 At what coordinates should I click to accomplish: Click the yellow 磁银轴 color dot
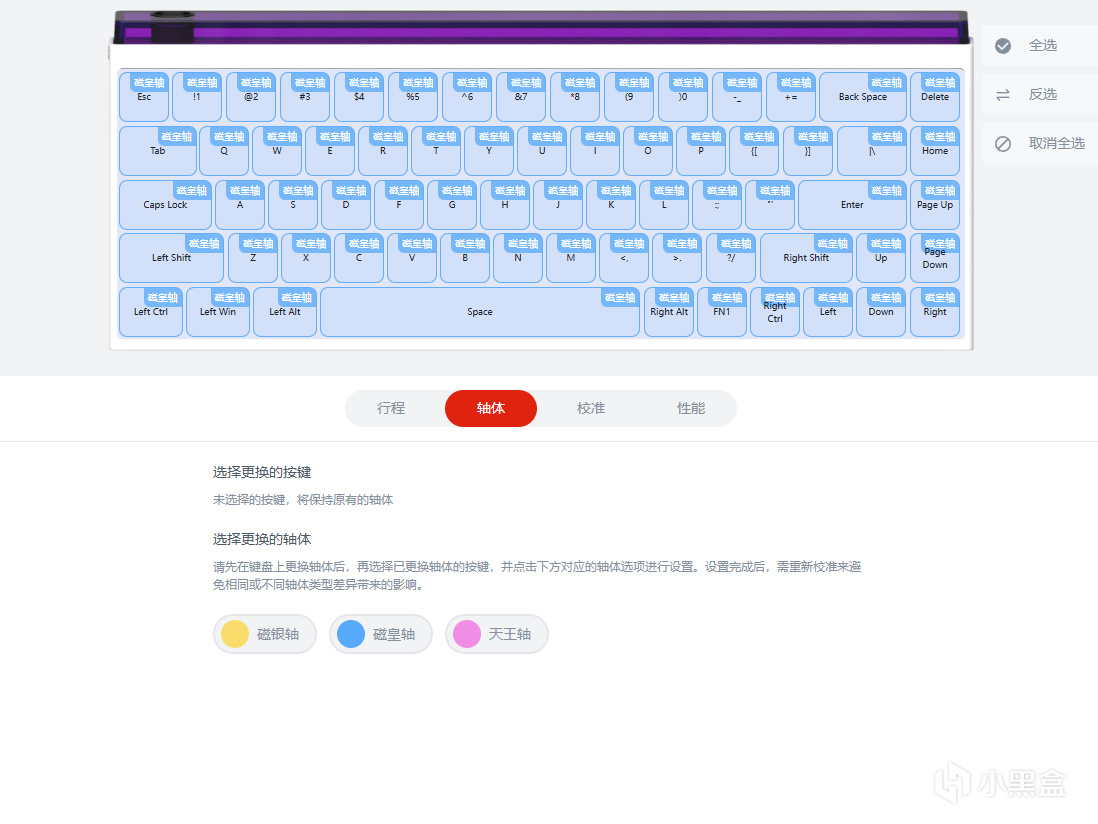click(235, 634)
